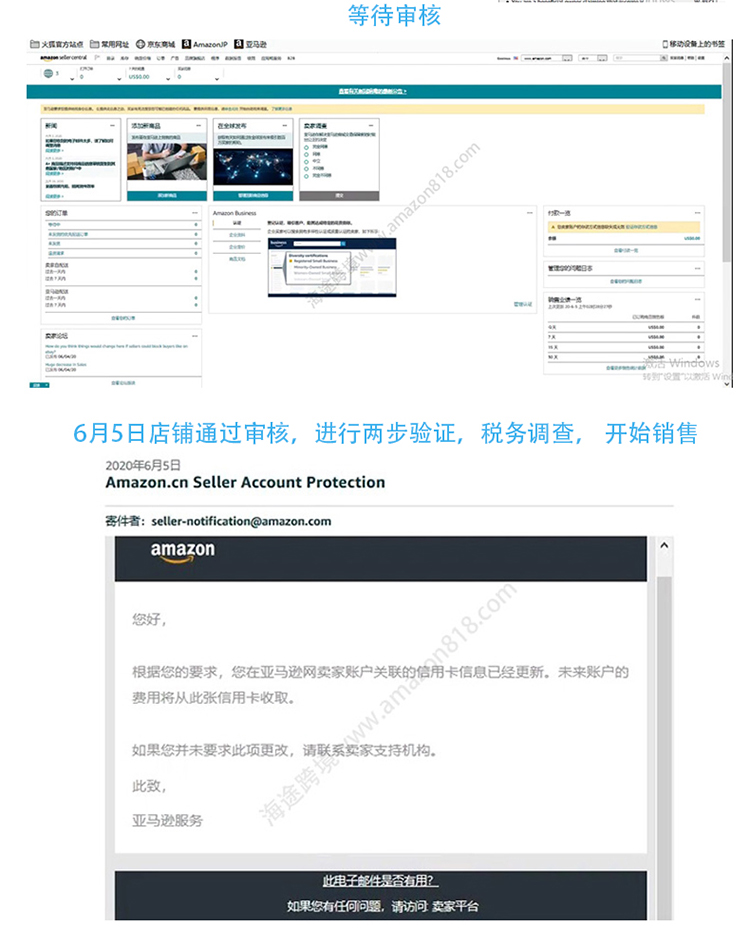This screenshot has height=935, width=750.
Task: Select the 不同意 survey option
Action: (306, 168)
